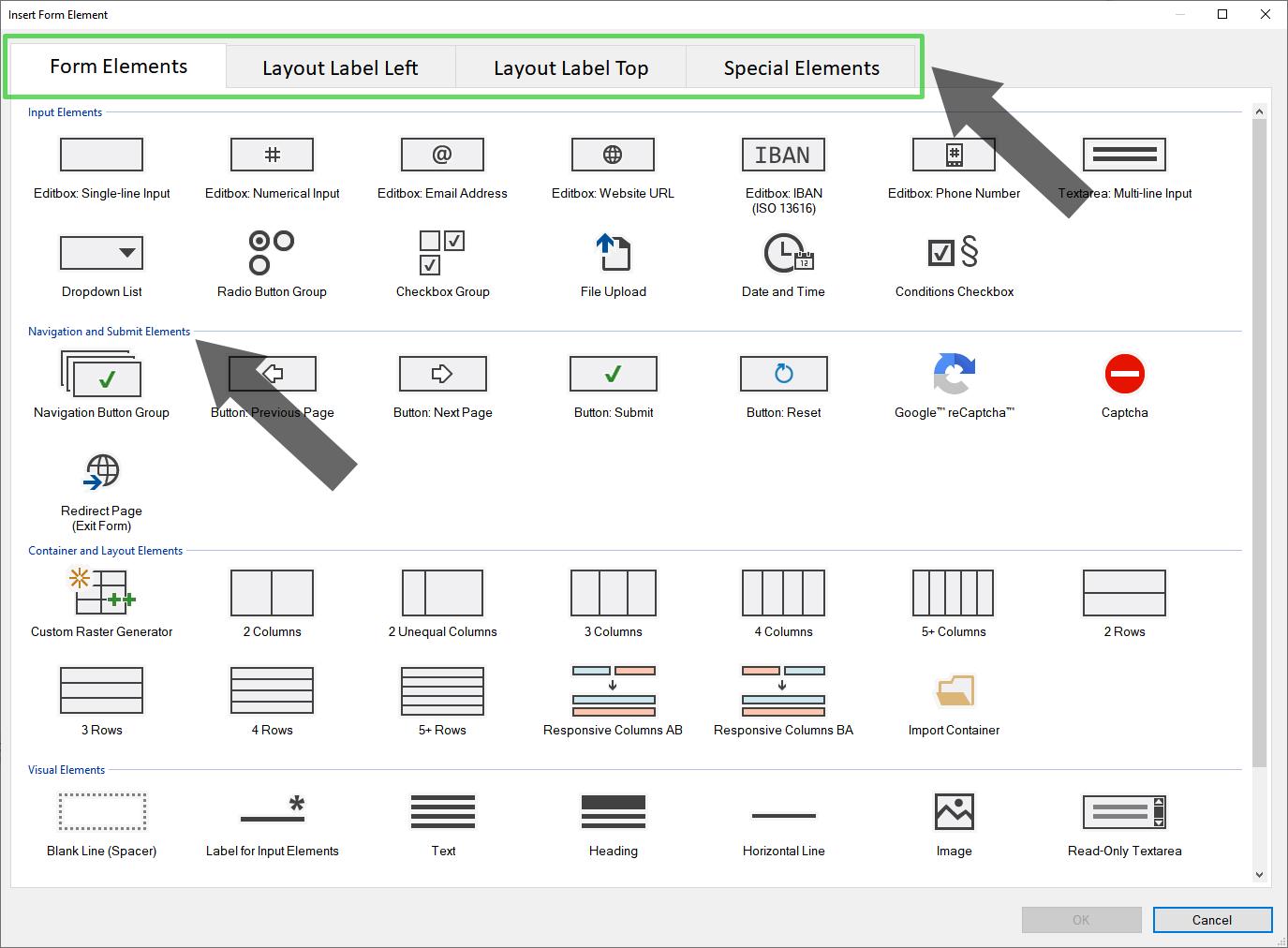Click the Cancel button
Screen dimensions: 1288x948
tap(1212, 920)
